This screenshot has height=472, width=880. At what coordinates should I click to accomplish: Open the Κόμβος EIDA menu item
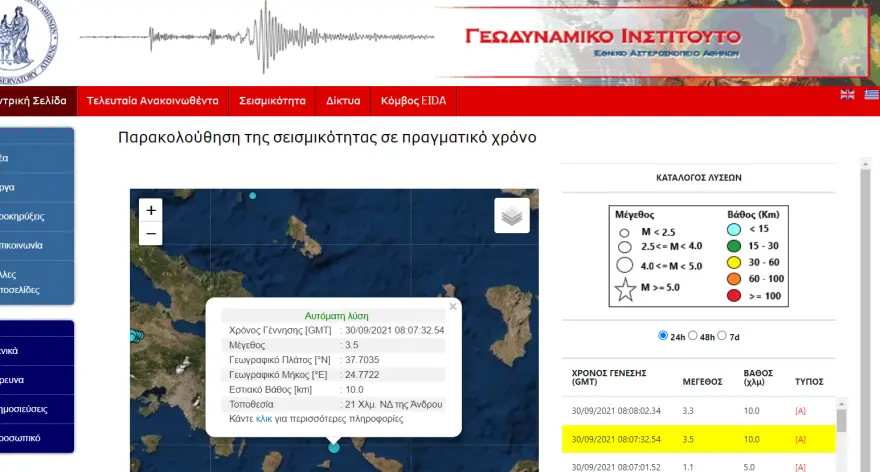[x=414, y=101]
